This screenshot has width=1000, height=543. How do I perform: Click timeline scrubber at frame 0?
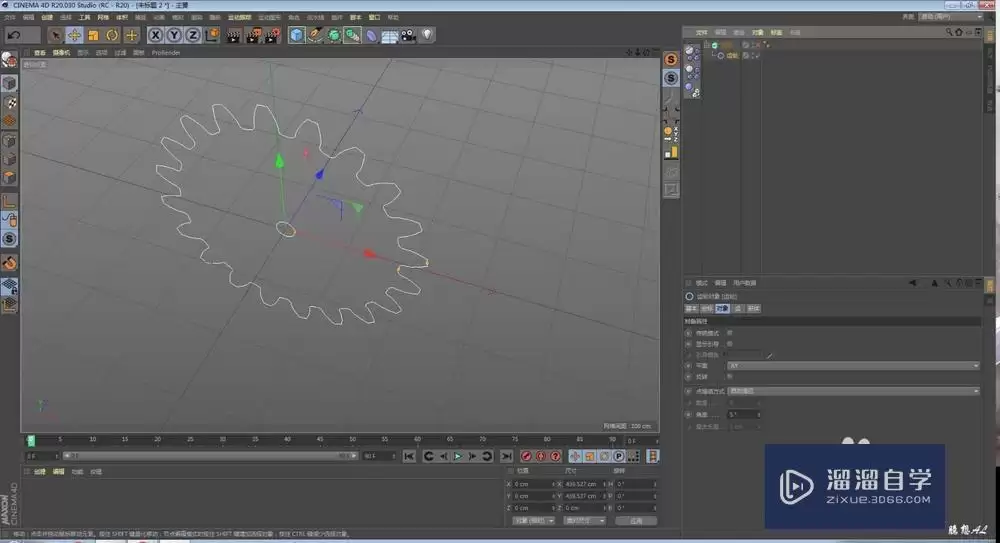[x=30, y=440]
